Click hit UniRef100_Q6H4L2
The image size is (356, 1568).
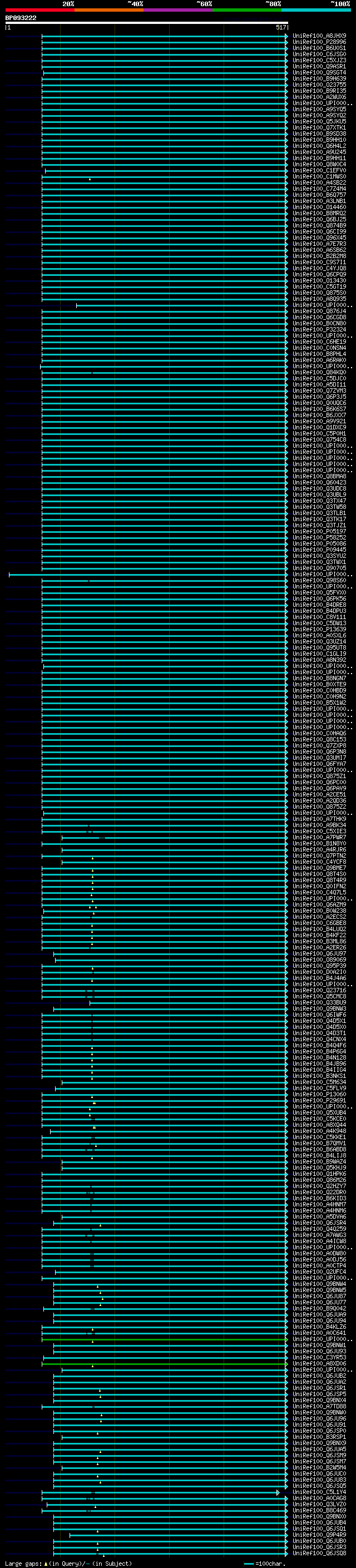(319, 146)
